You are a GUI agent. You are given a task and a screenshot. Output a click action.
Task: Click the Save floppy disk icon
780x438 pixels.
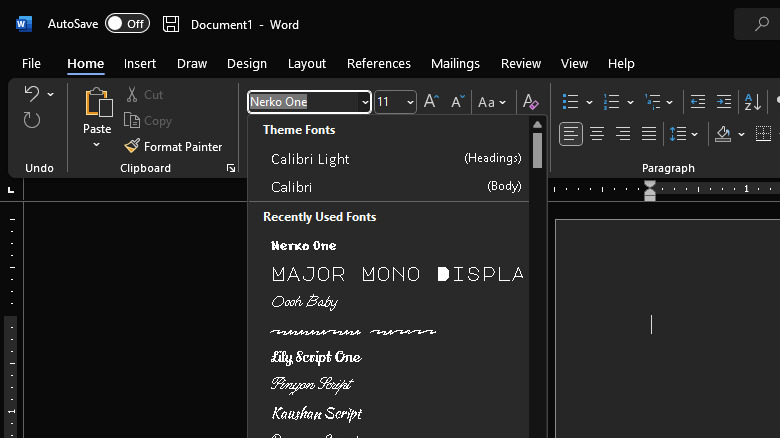[171, 24]
